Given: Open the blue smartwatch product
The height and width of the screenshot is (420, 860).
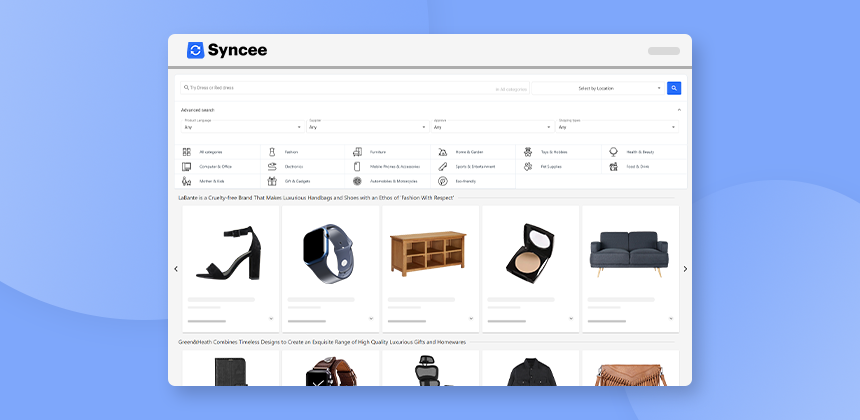Looking at the screenshot, I should (331, 269).
